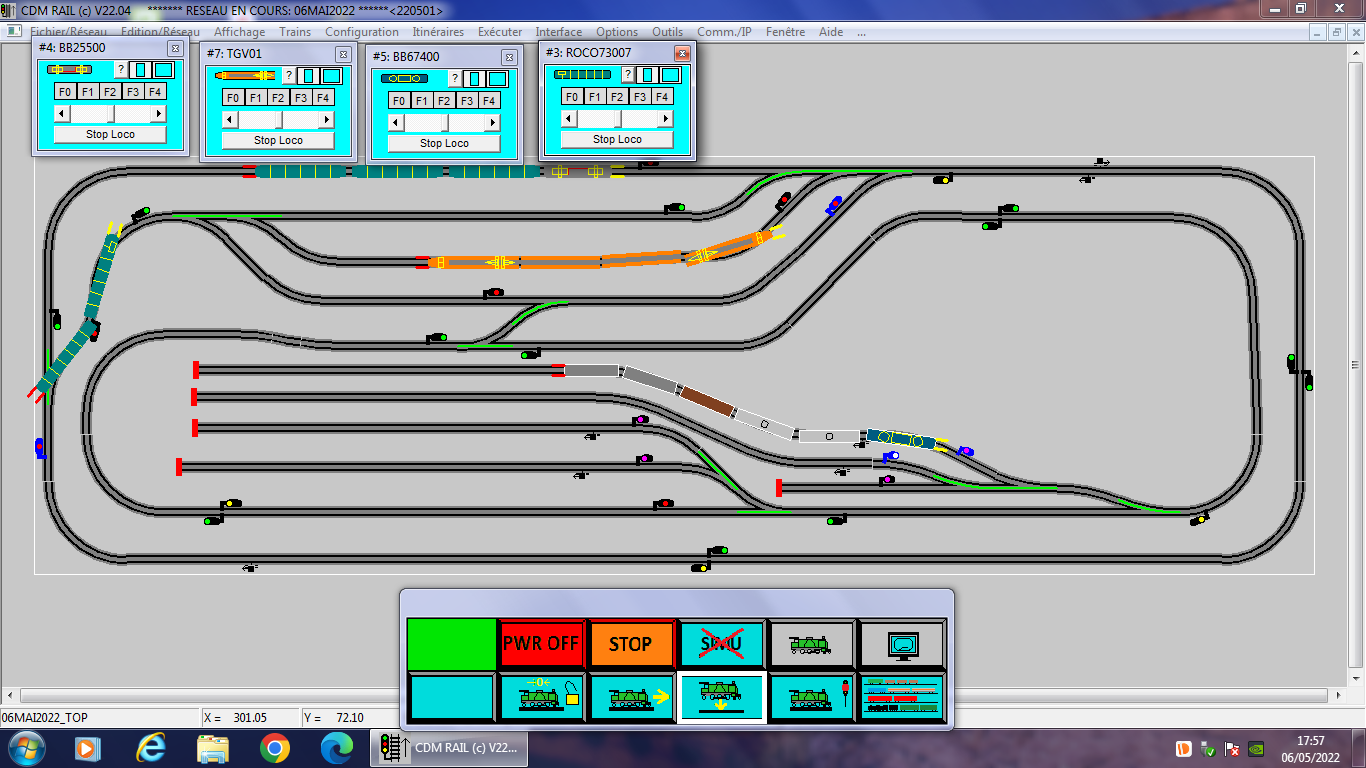Image resolution: width=1366 pixels, height=768 pixels.
Task: Click the locomotive with yellow padlock icon
Action: coord(541,697)
